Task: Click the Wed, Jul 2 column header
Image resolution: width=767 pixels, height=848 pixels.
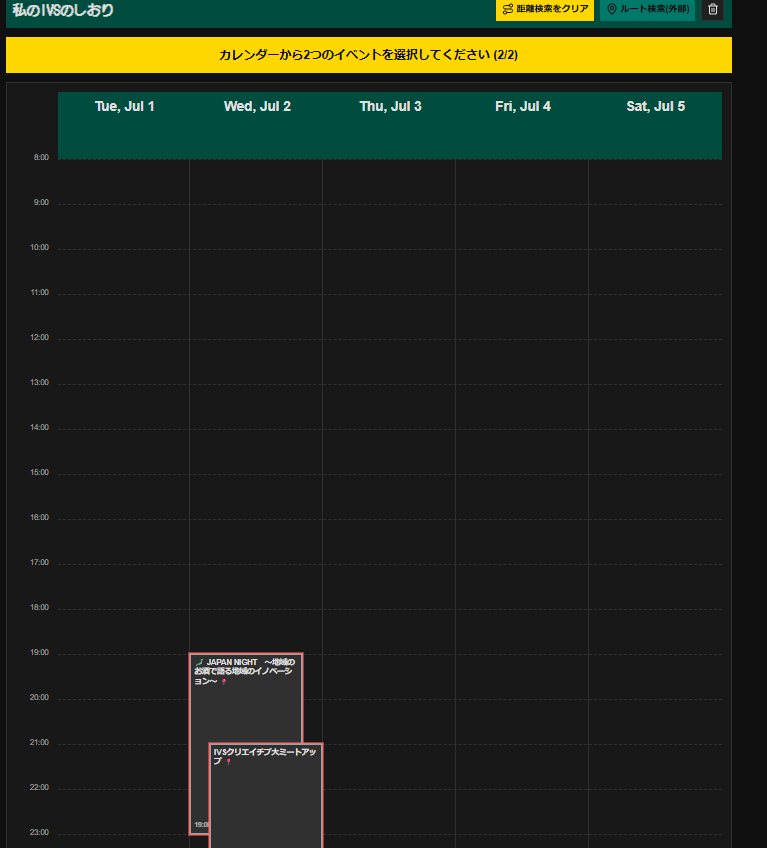Action: tap(257, 107)
